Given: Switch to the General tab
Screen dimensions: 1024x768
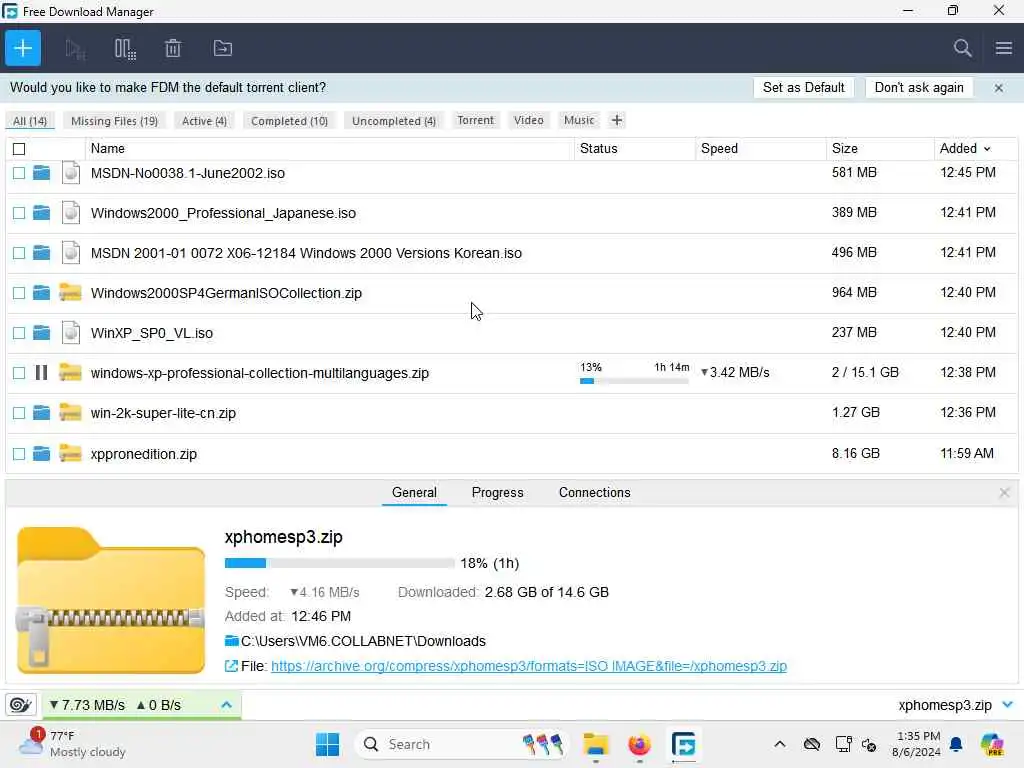Looking at the screenshot, I should click(x=414, y=492).
